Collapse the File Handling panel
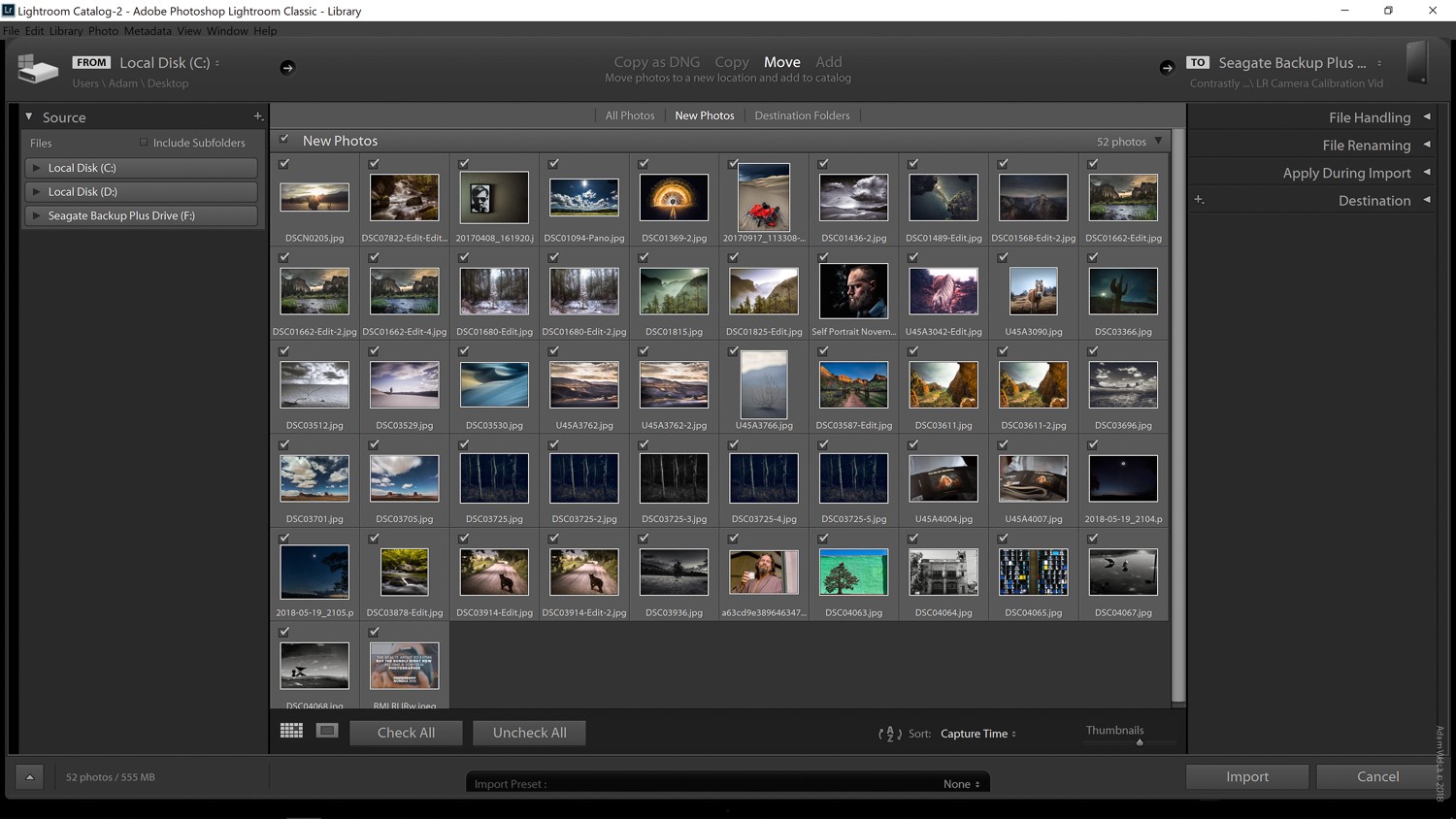The height and width of the screenshot is (819, 1456). pos(1427,116)
